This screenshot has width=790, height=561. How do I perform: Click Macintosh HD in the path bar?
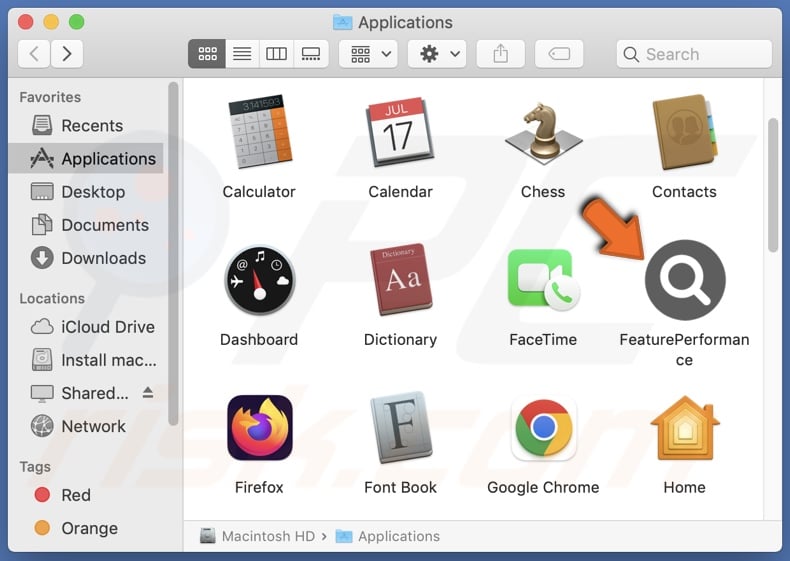(x=257, y=536)
